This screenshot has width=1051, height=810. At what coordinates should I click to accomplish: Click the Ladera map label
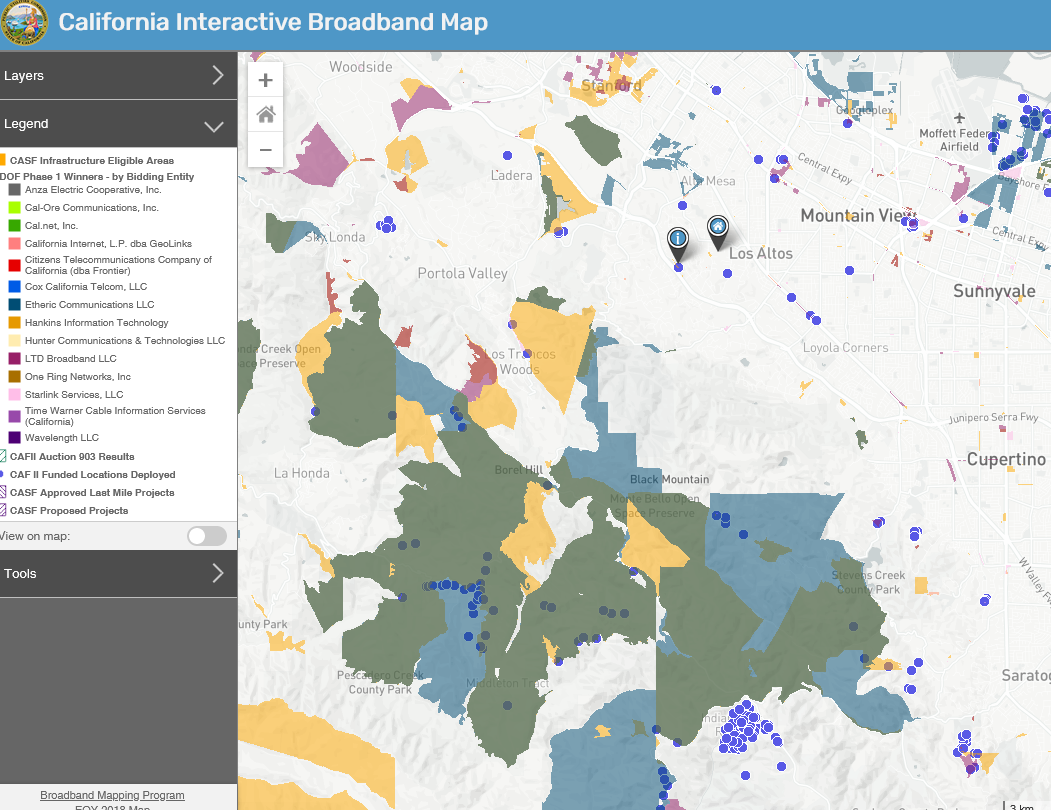coord(511,176)
